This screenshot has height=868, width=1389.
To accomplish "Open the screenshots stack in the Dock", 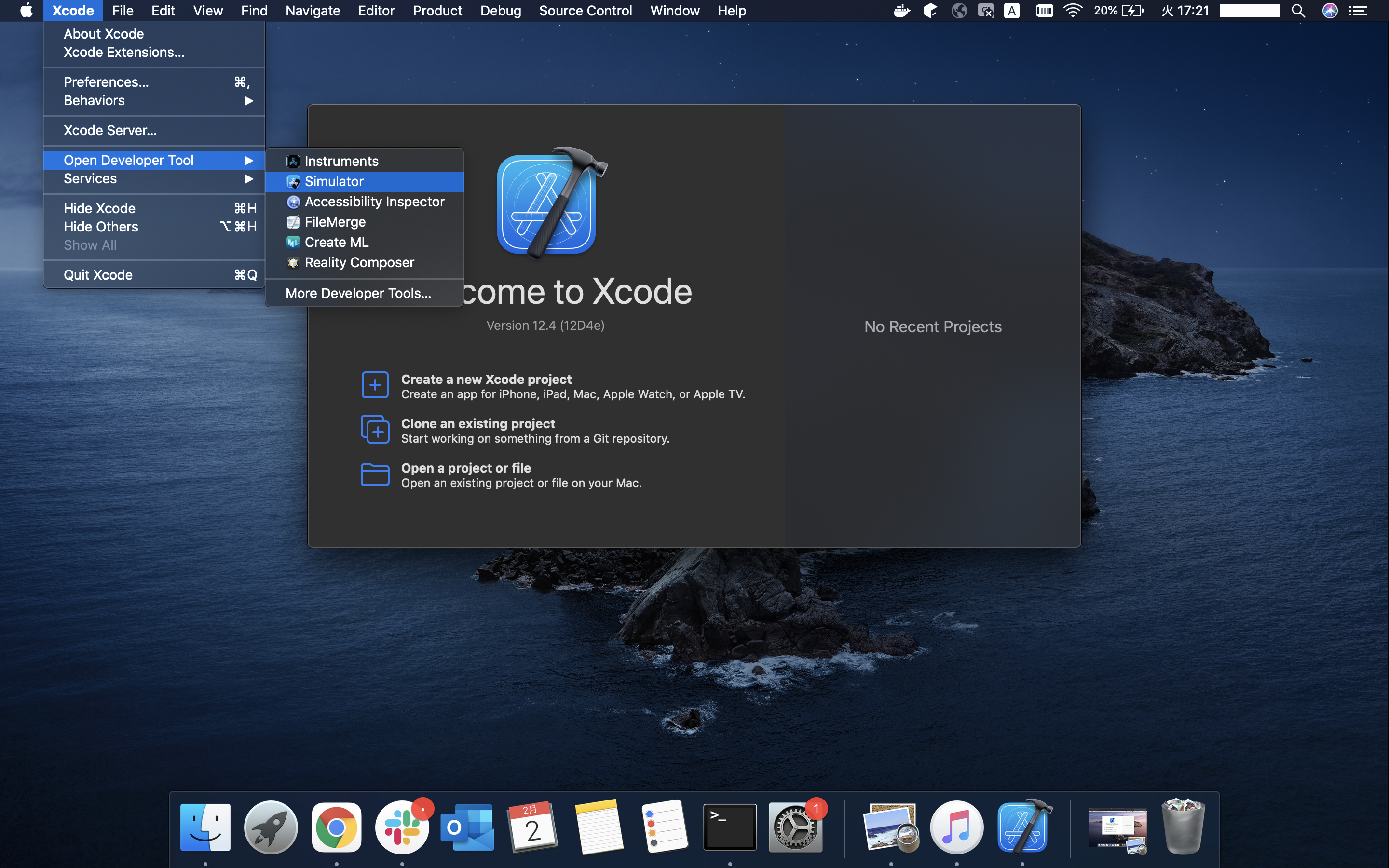I will [x=1117, y=830].
